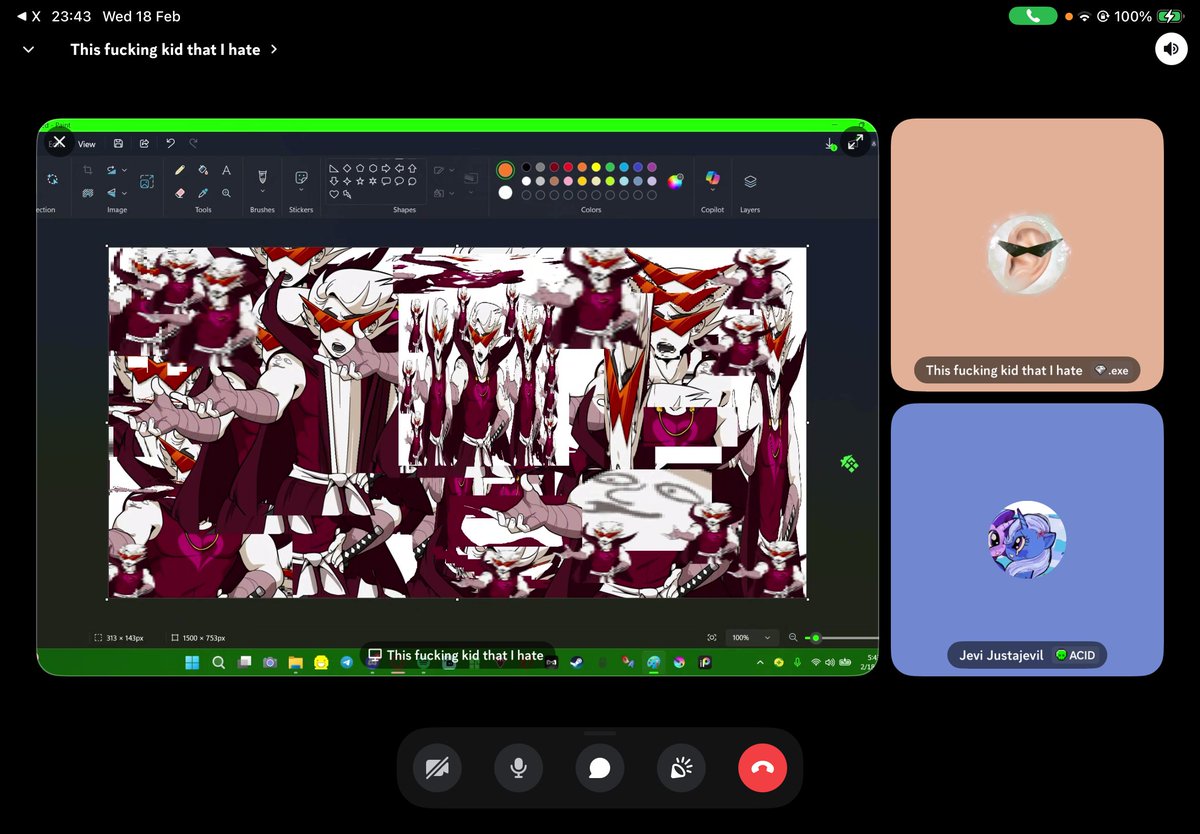Select the Pencil tool in Paint
This screenshot has width=1200, height=834.
(180, 171)
